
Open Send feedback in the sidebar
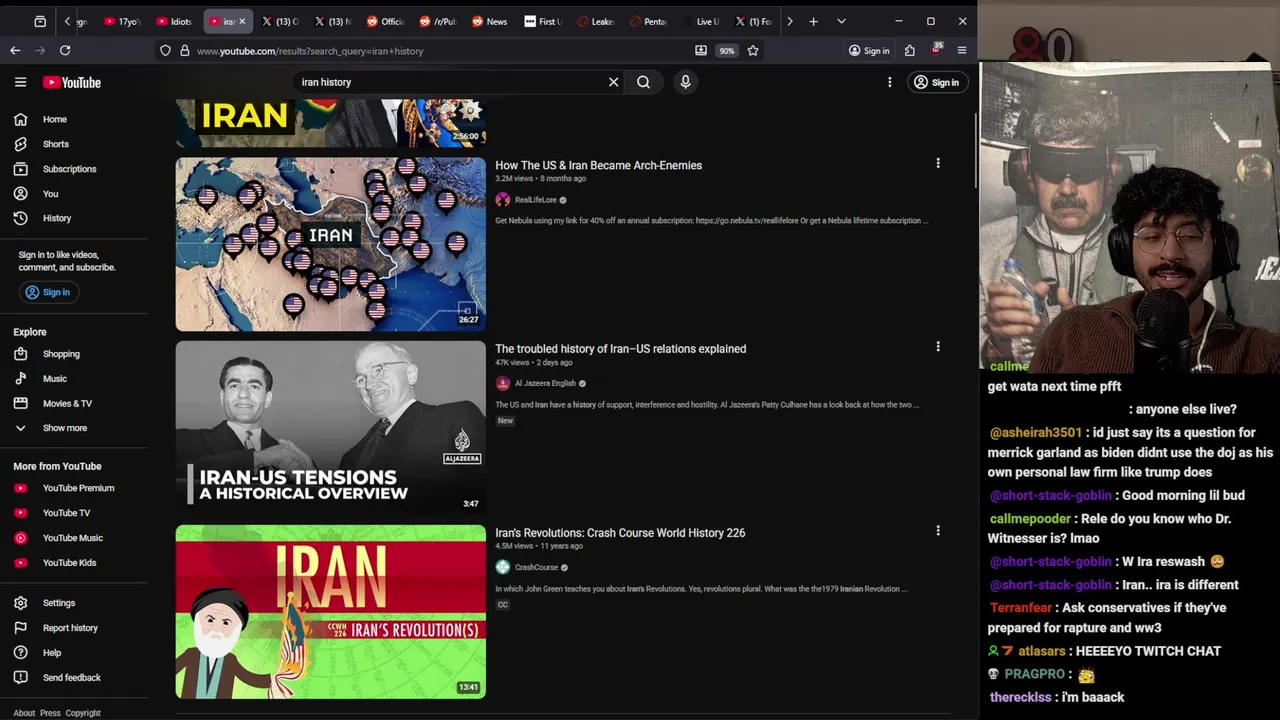pyautogui.click(x=72, y=678)
